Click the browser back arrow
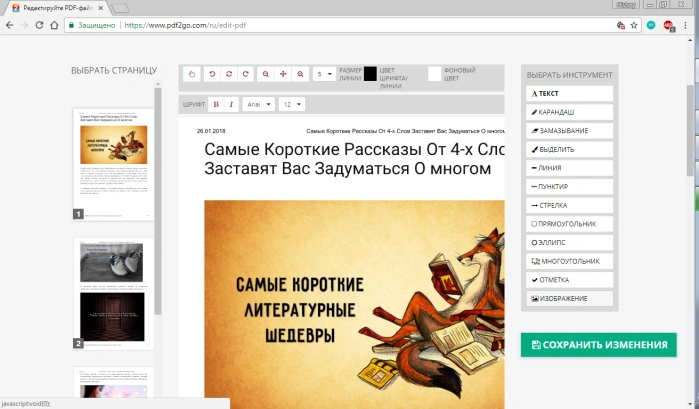Viewport: 699px width, 409px height. click(x=9, y=25)
